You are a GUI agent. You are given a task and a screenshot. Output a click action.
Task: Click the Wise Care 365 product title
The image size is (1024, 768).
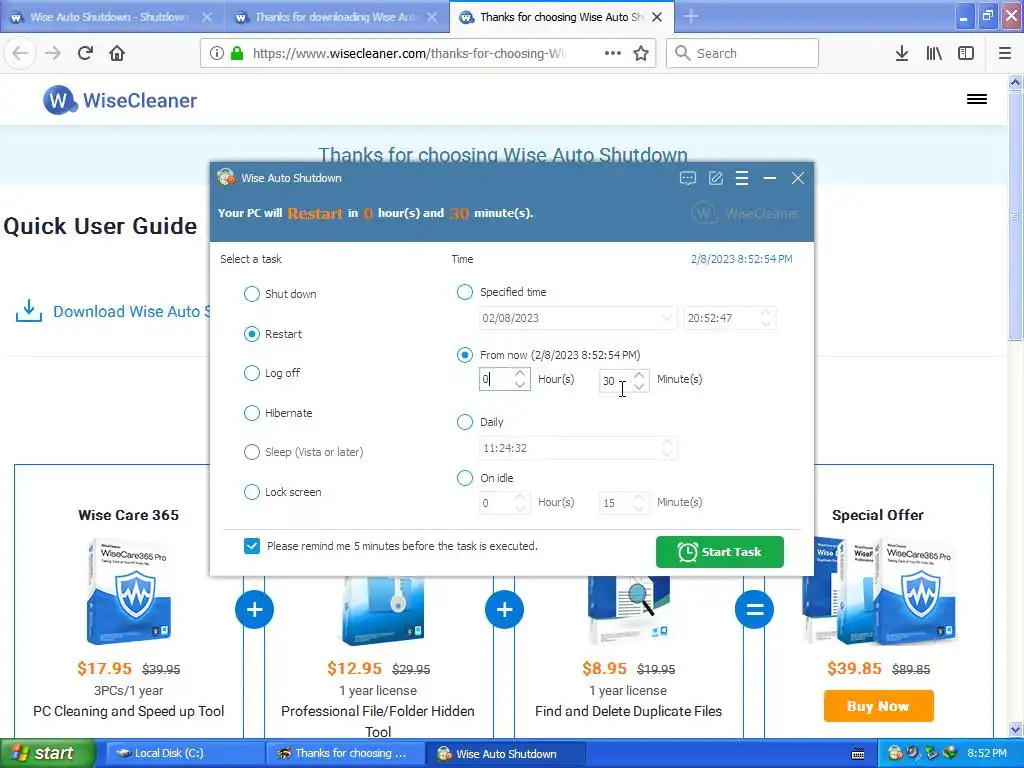(x=129, y=515)
